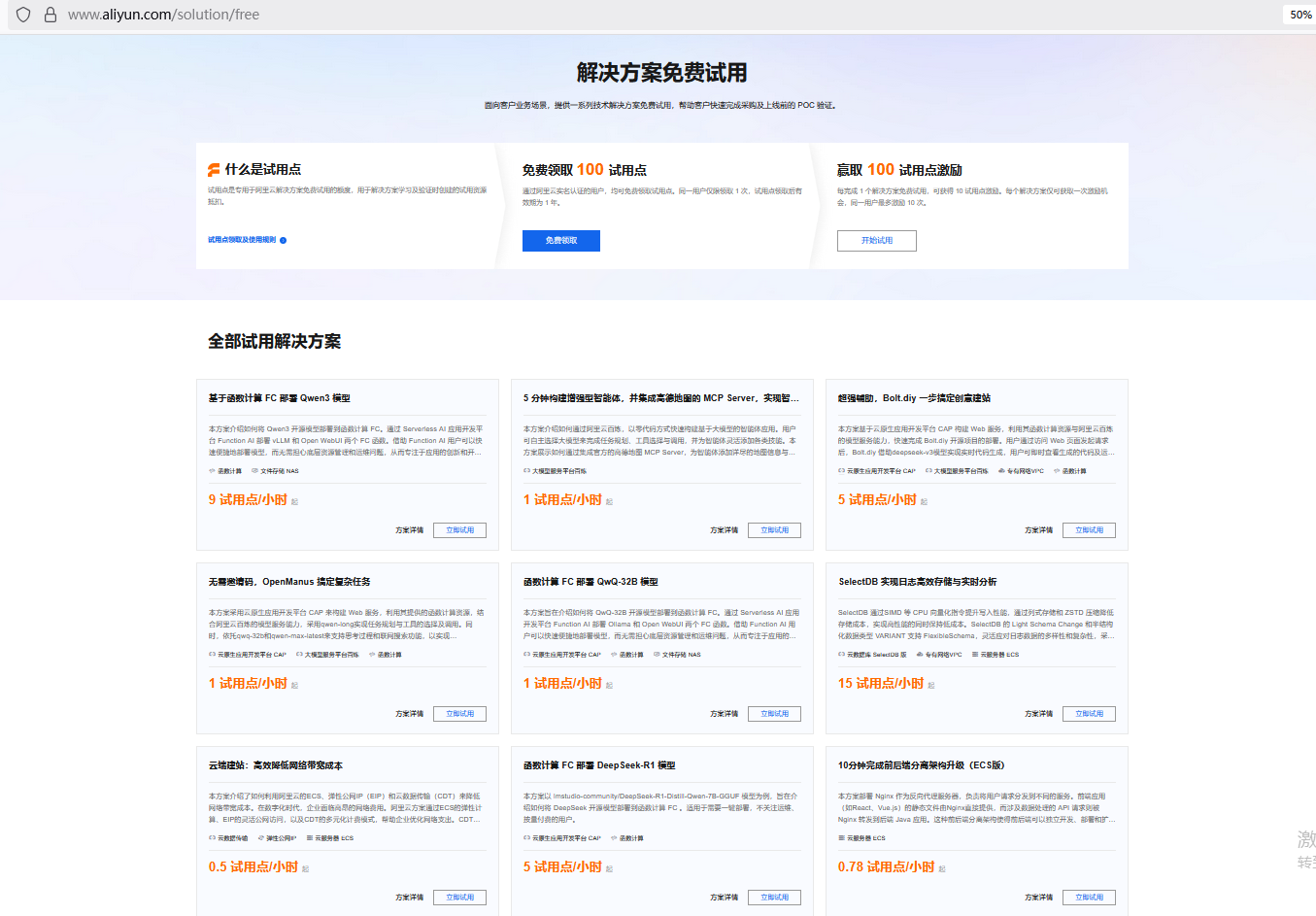Click 立即试用 in the 前后端分离架构升级 card

[1089, 898]
